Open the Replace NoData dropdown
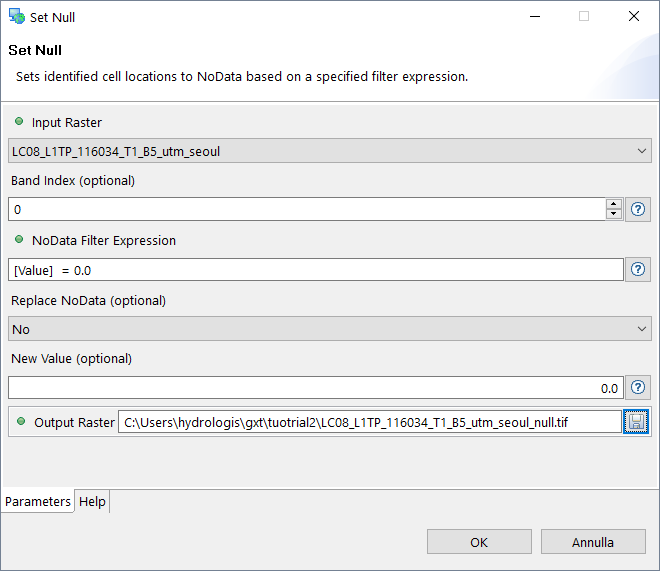This screenshot has width=660, height=571. (x=641, y=329)
